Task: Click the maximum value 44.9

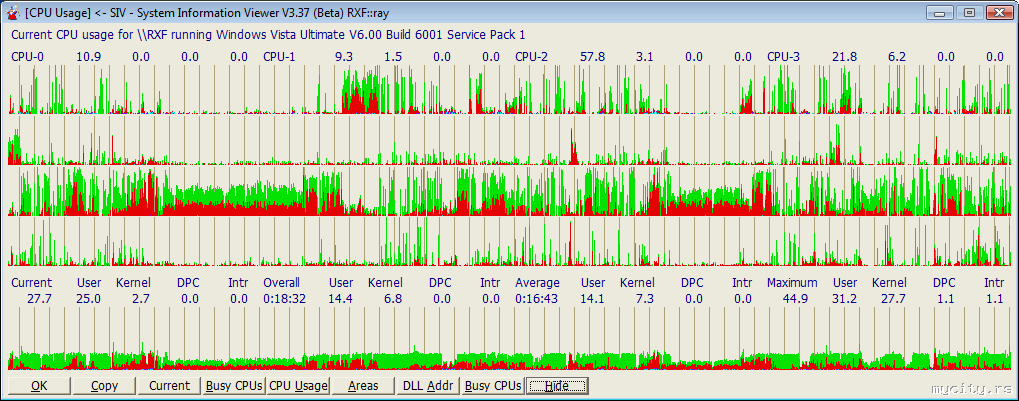Action: tap(797, 298)
